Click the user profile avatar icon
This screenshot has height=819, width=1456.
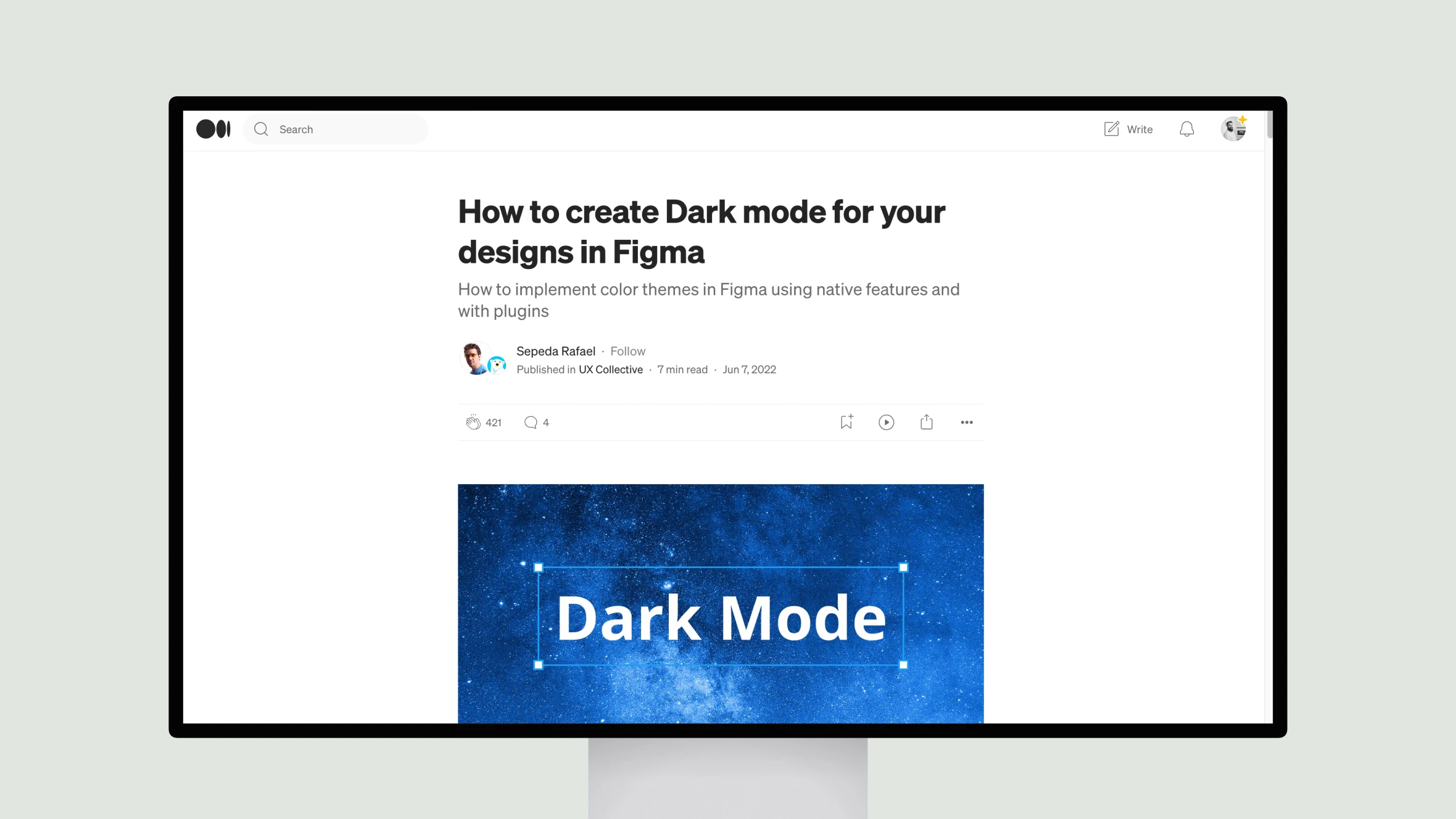click(1233, 128)
